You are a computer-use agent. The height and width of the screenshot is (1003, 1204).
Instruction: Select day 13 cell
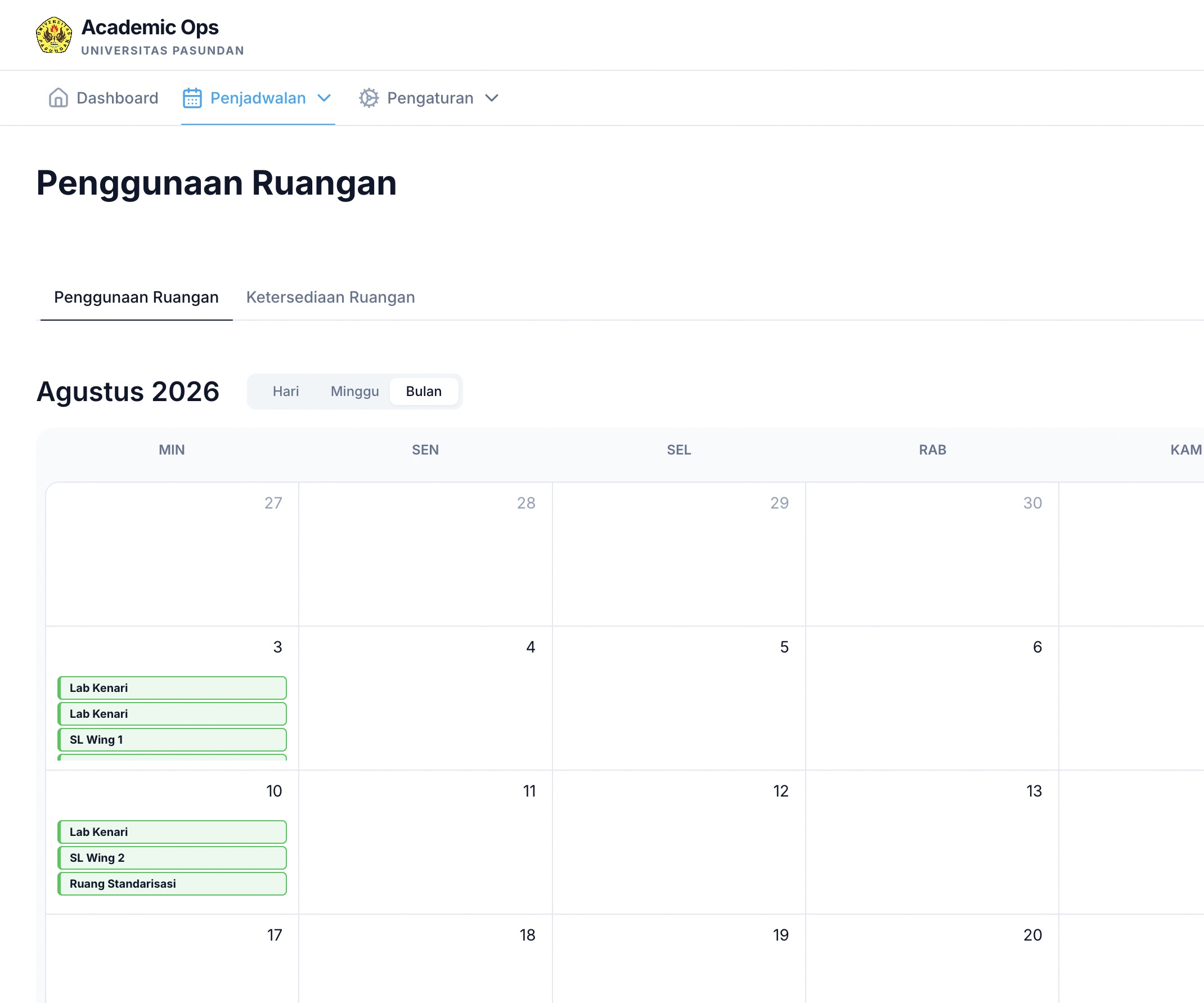click(932, 842)
